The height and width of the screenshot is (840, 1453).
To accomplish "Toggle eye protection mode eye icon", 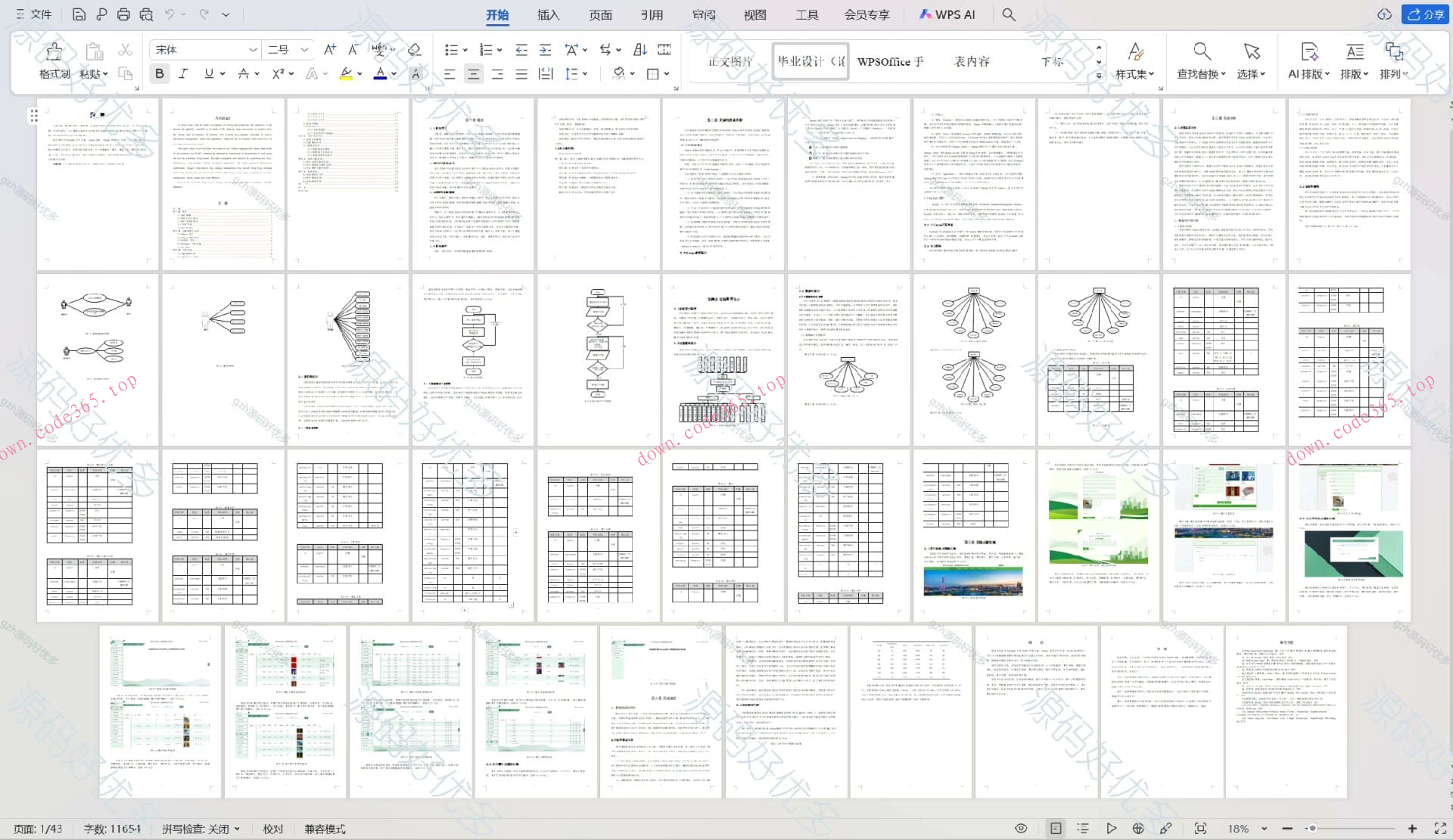I will pyautogui.click(x=1021, y=829).
